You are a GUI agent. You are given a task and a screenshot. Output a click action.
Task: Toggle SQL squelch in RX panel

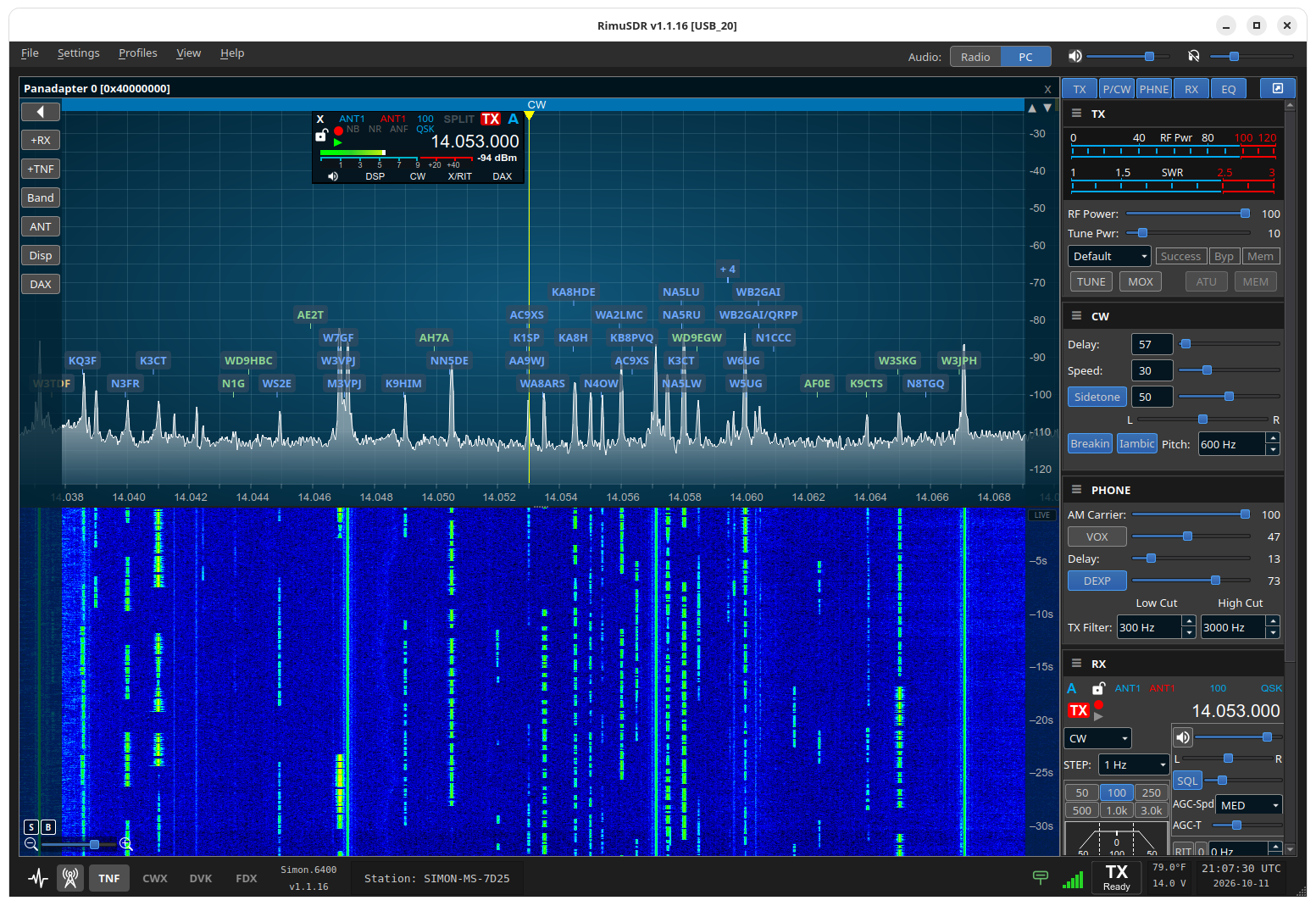pos(1187,781)
